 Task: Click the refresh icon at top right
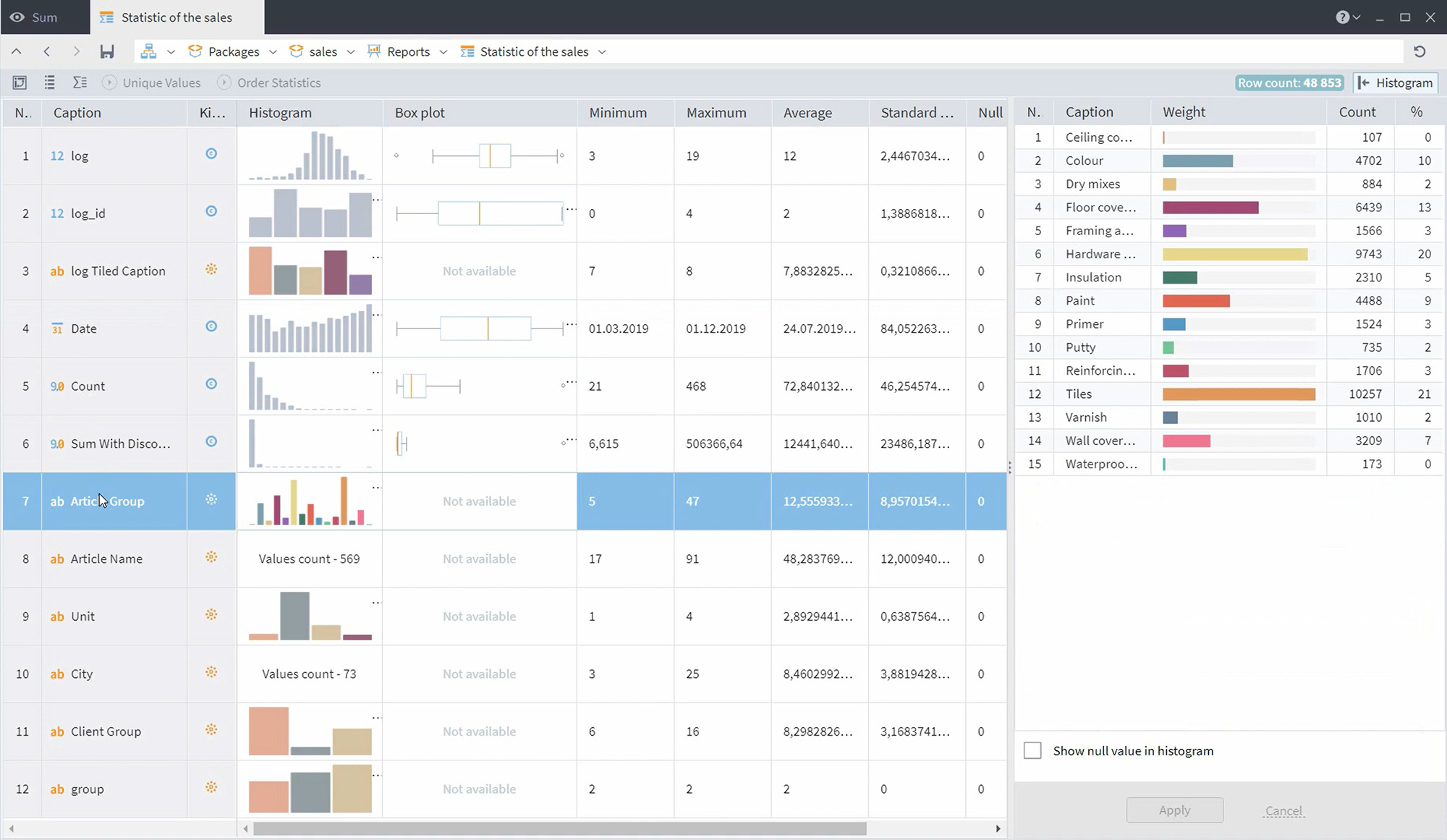point(1420,51)
